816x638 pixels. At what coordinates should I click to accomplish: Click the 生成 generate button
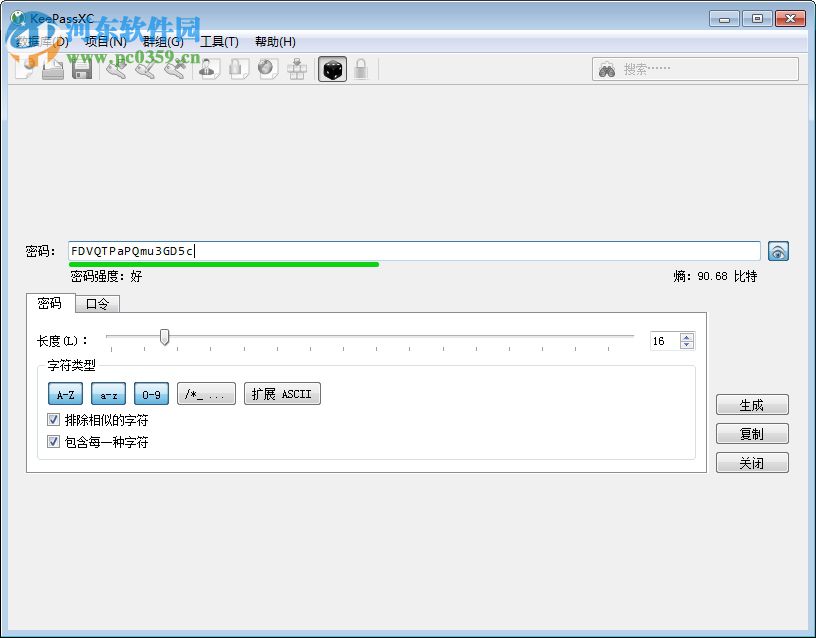752,405
